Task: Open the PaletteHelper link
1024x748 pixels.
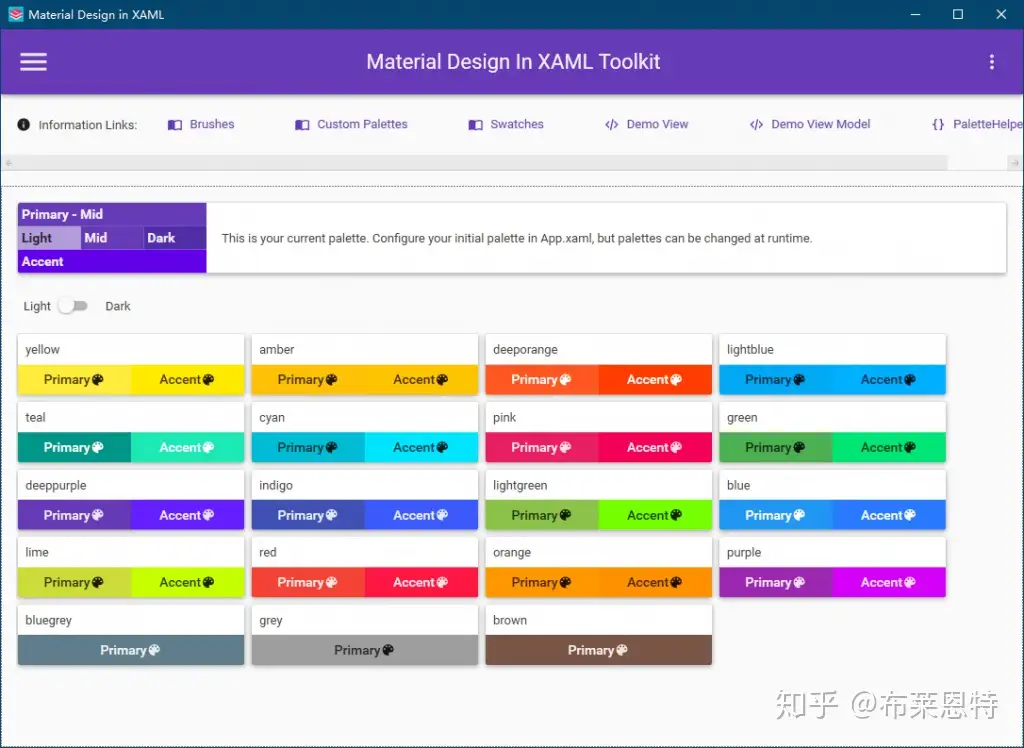Action: click(x=987, y=124)
